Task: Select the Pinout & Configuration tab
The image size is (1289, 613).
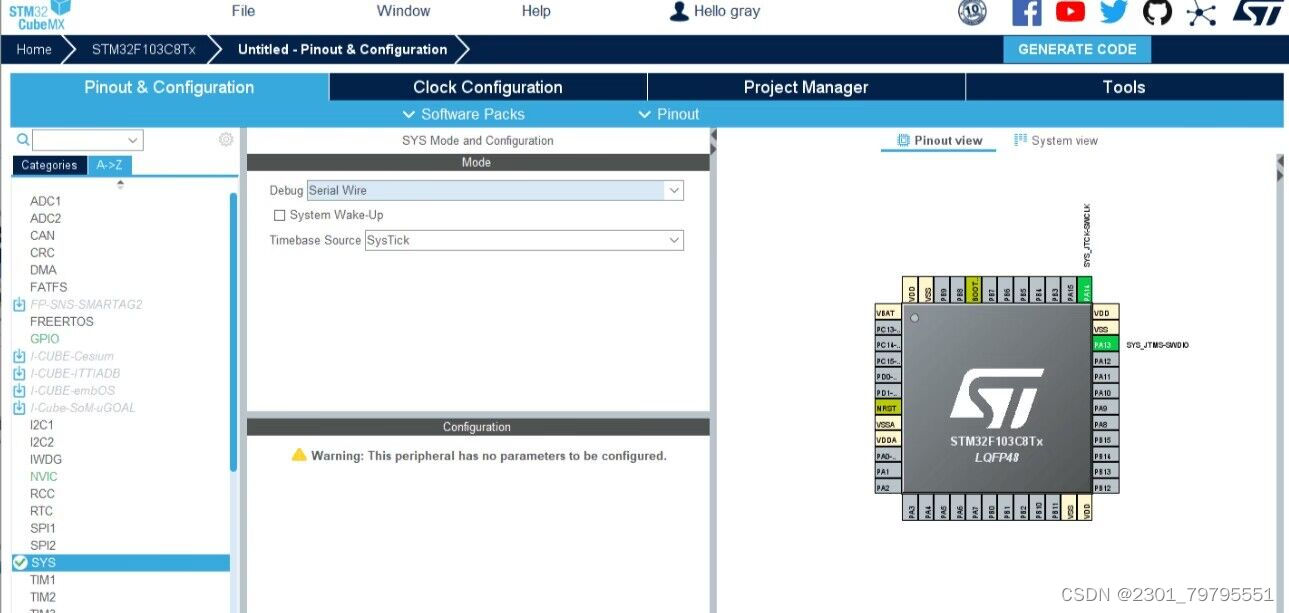Action: pos(169,87)
